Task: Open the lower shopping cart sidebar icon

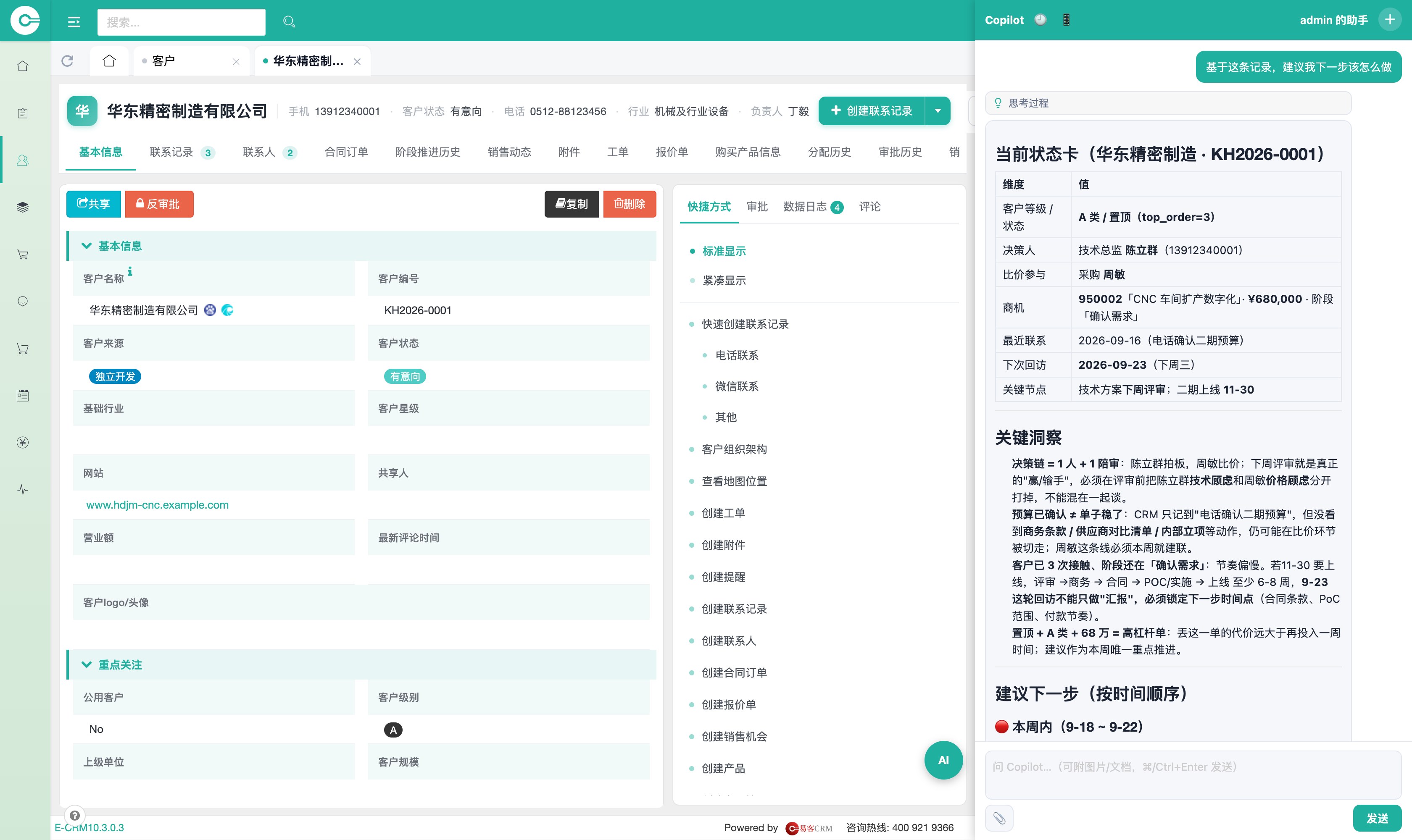Action: 23,348
